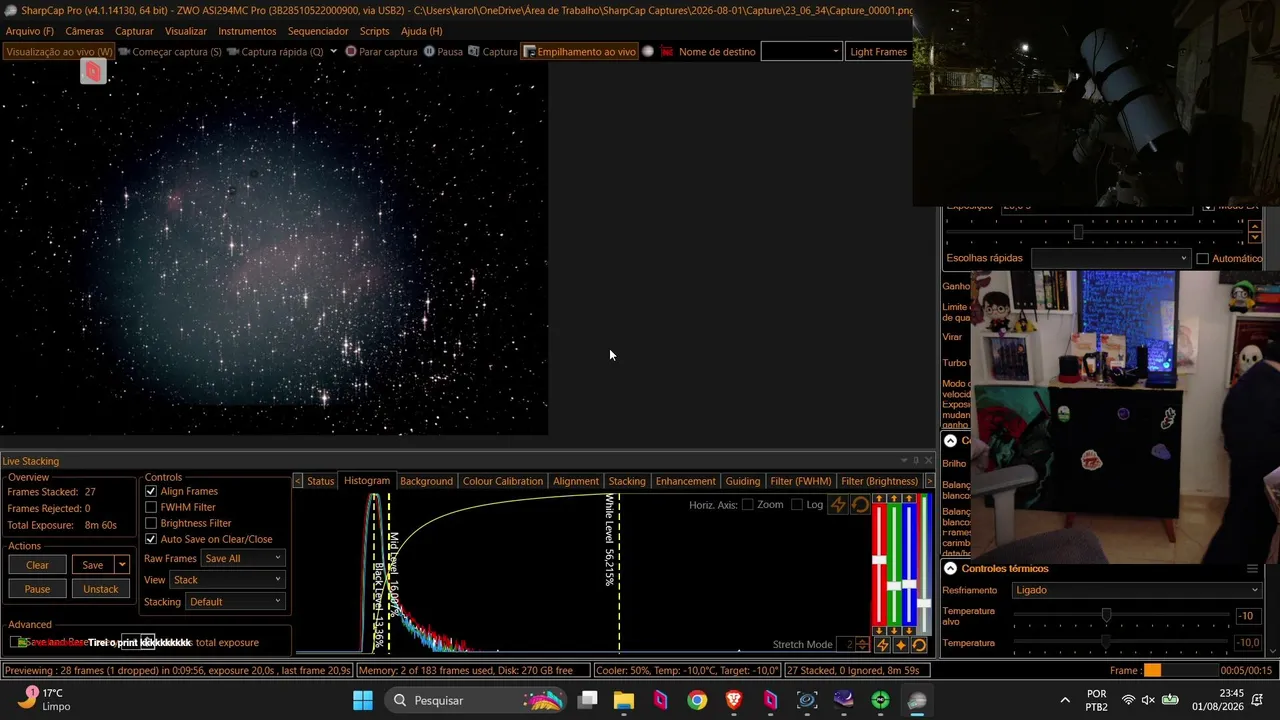Image resolution: width=1280 pixels, height=720 pixels.
Task: Click the bottom-right circular reset icon under the sliders
Action: tap(919, 645)
